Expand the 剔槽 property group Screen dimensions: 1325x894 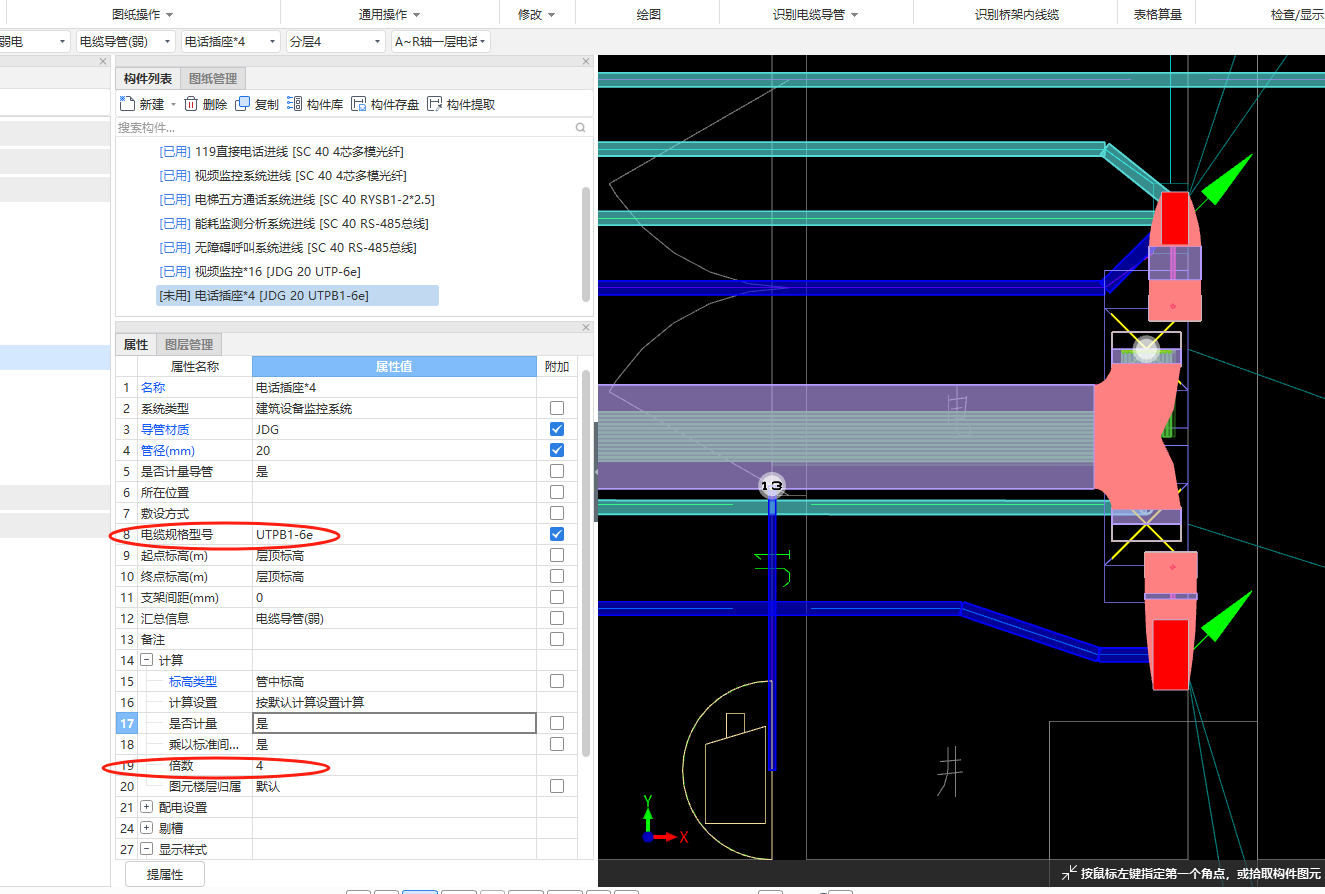pyautogui.click(x=146, y=828)
